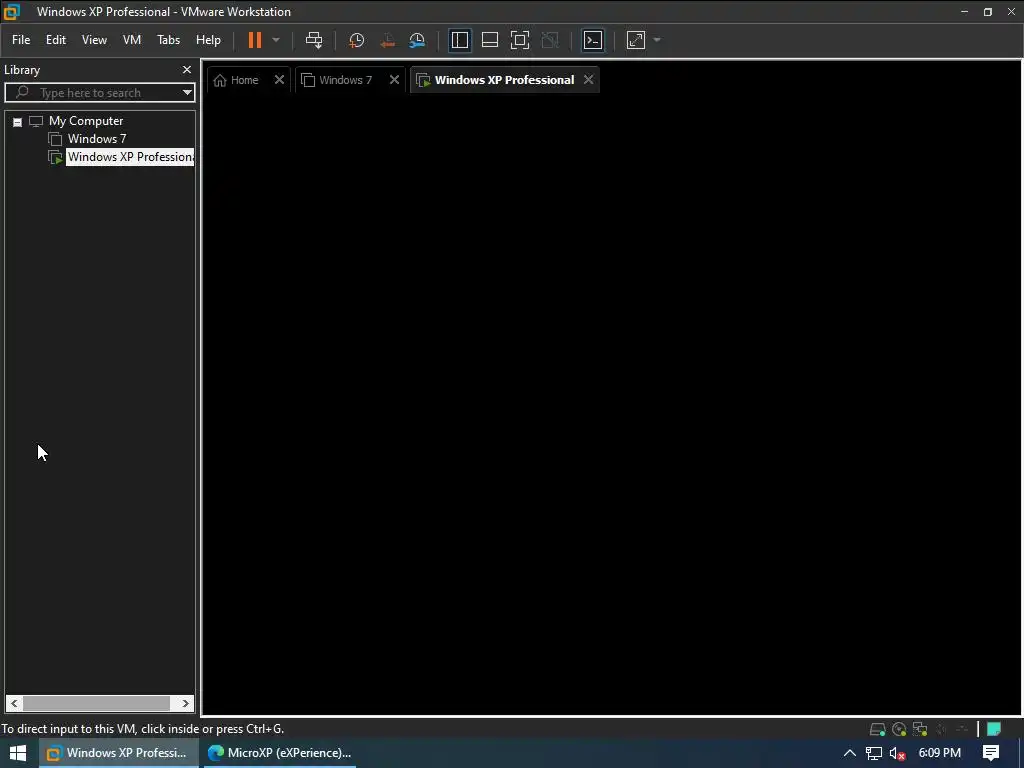Open the Tabs menu
Viewport: 1024px width, 768px height.
(x=168, y=40)
